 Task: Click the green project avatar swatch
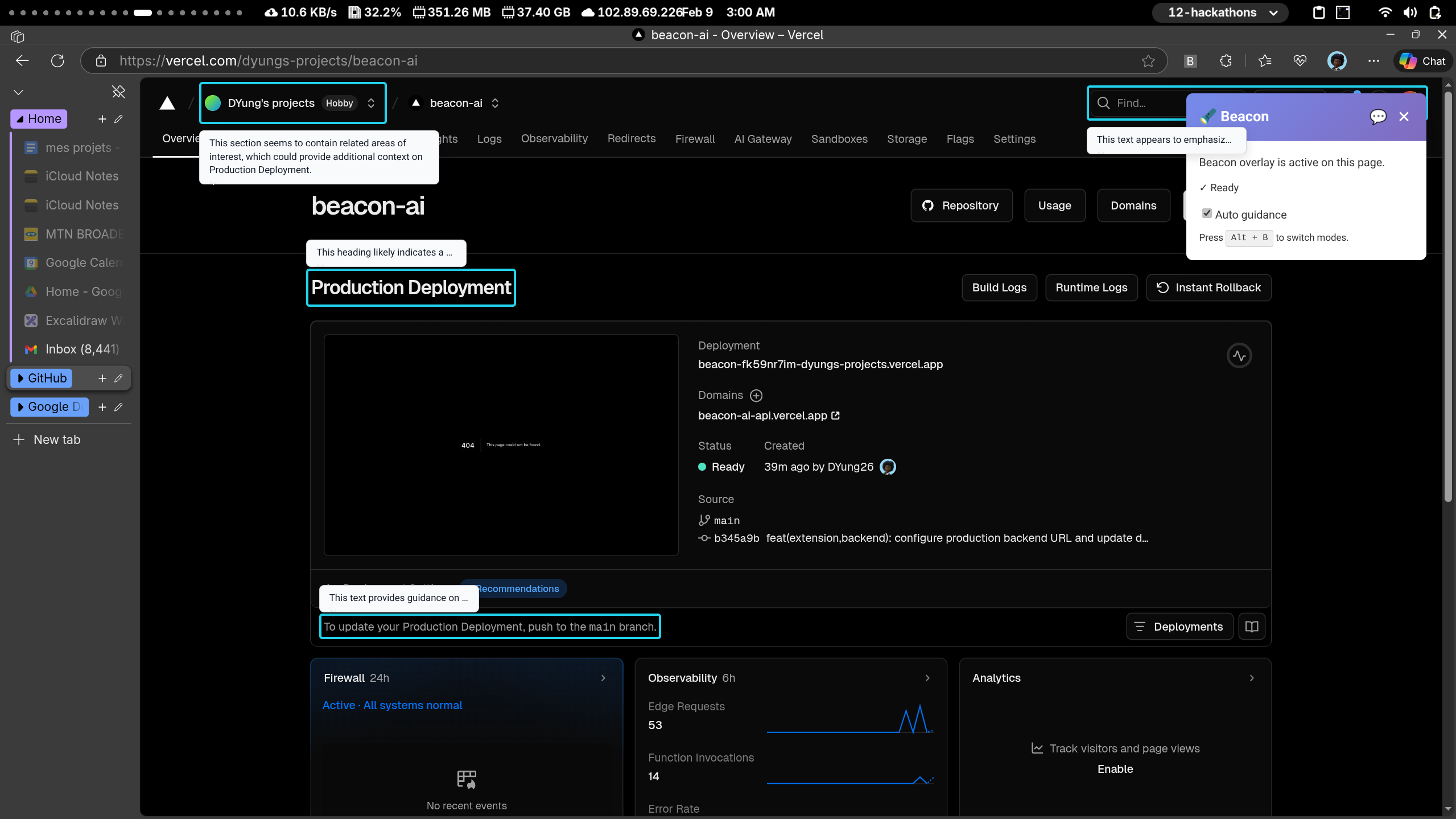coord(212,103)
